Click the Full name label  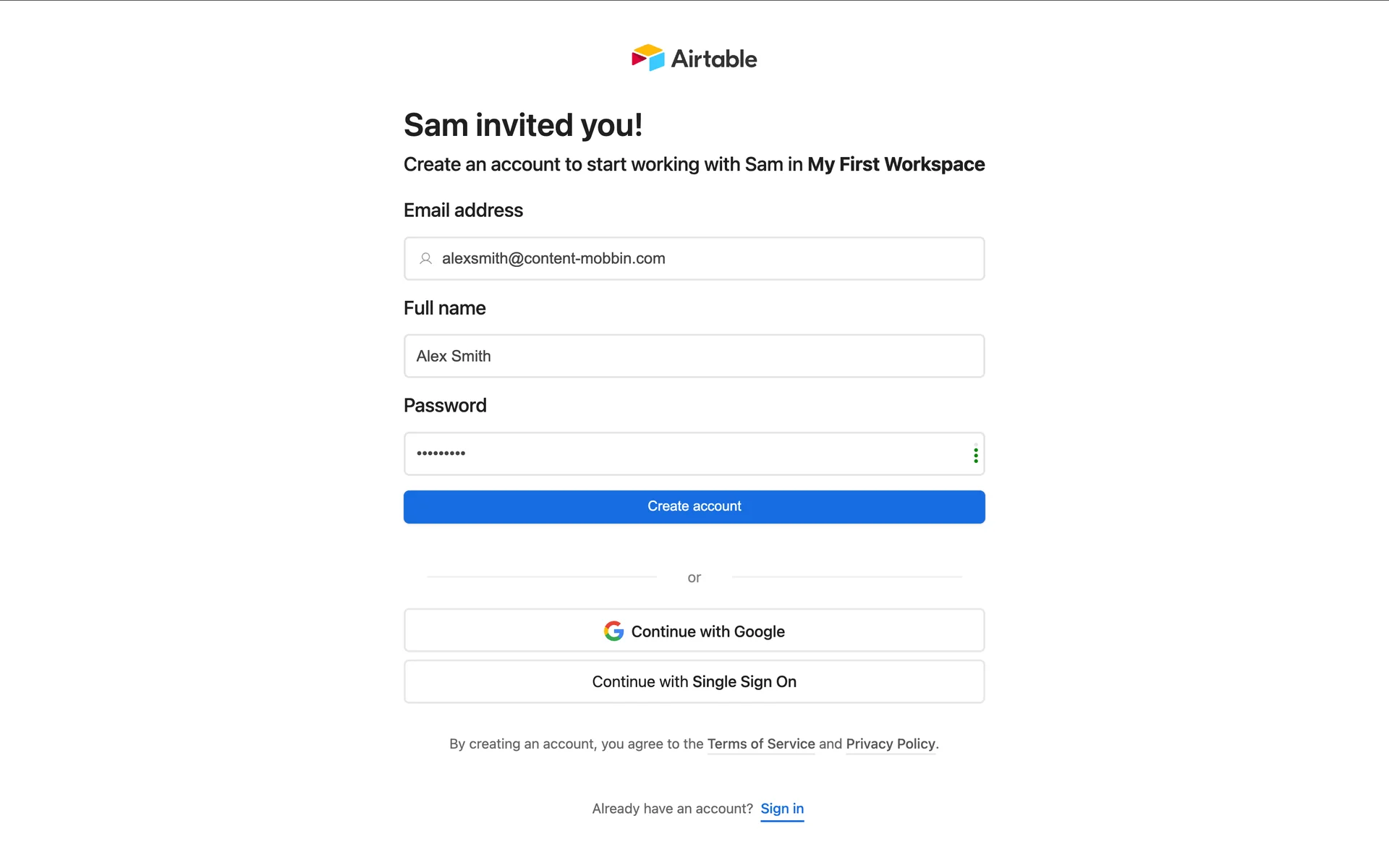(x=444, y=308)
